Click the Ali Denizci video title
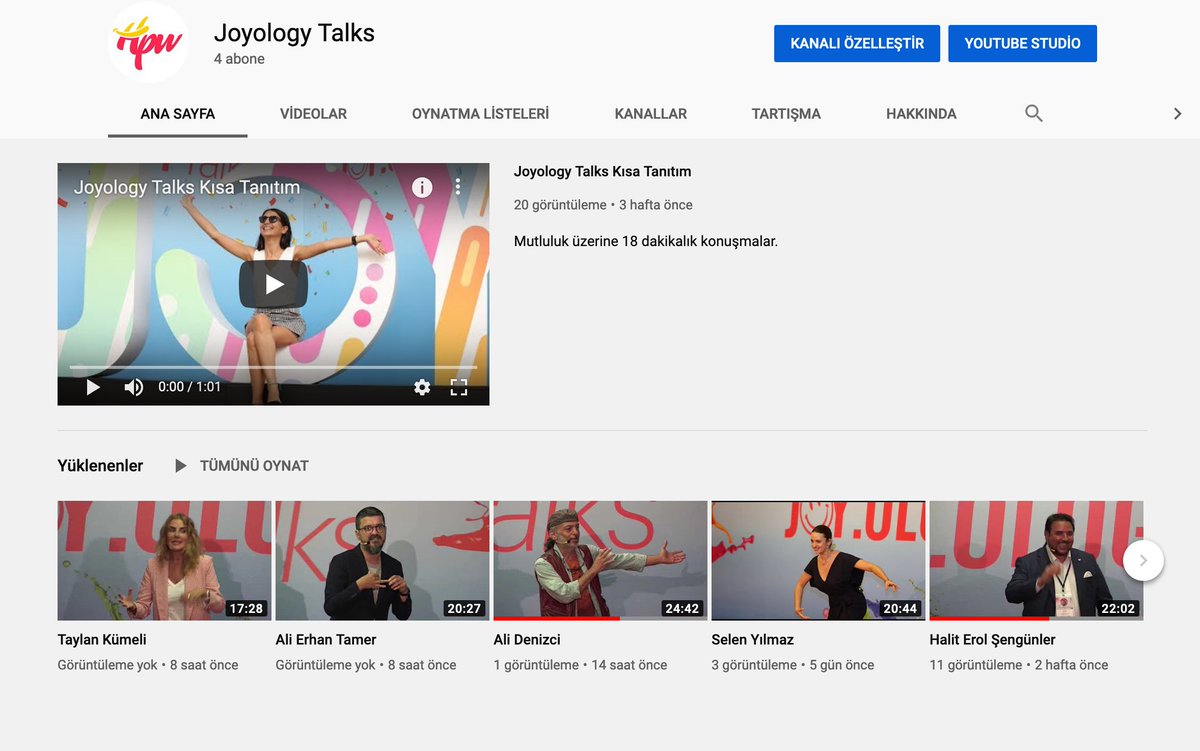The width and height of the screenshot is (1200, 751). coord(527,639)
